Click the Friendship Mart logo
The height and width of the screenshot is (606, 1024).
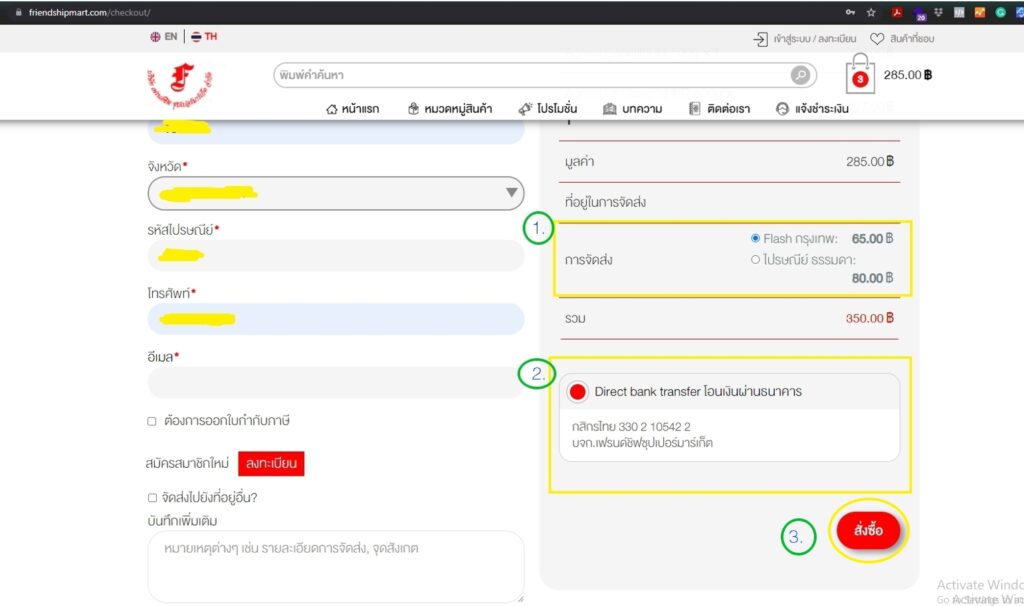[x=180, y=86]
